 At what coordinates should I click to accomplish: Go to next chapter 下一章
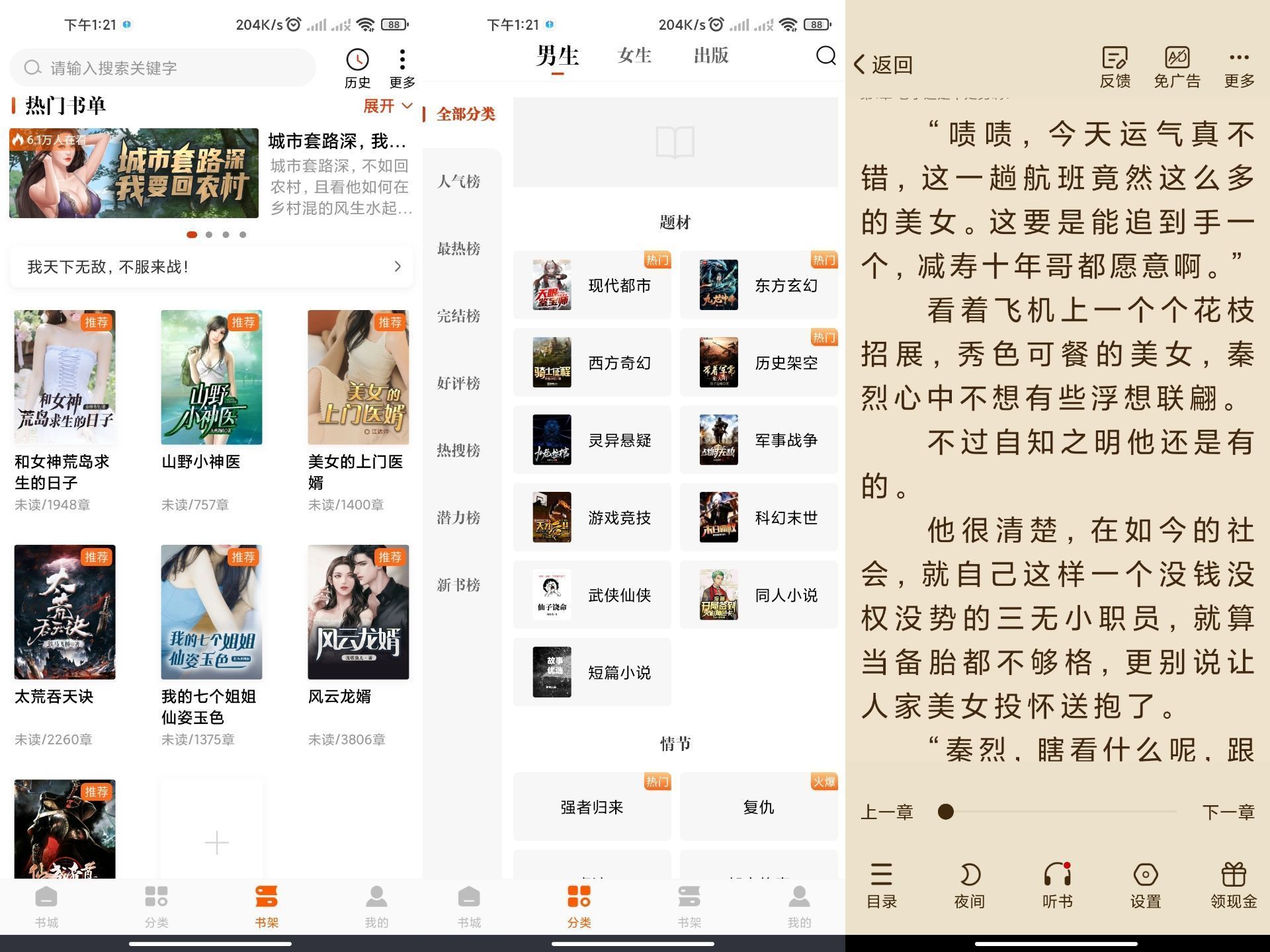click(x=1228, y=812)
